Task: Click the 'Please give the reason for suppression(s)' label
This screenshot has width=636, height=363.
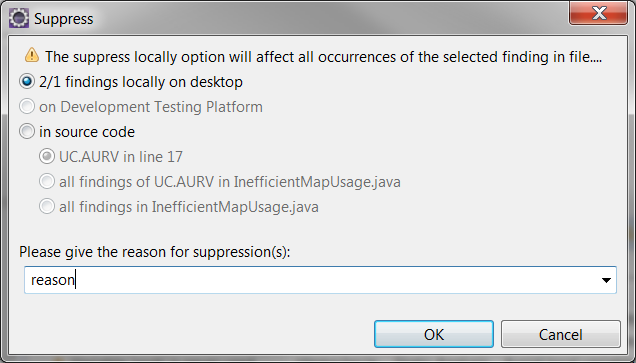Action: coord(155,252)
